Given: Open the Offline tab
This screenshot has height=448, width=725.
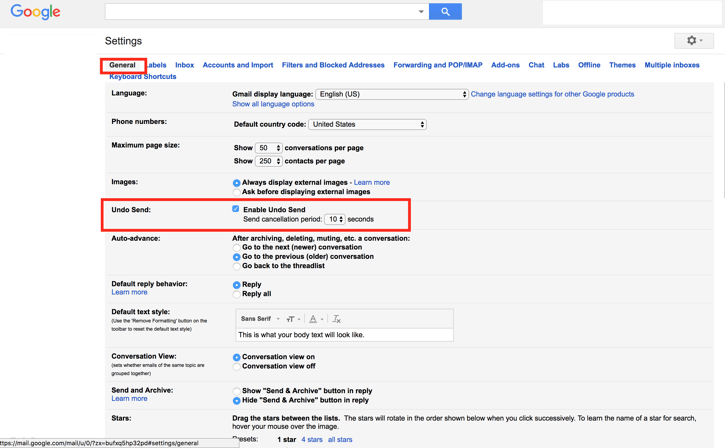Looking at the screenshot, I should point(589,65).
